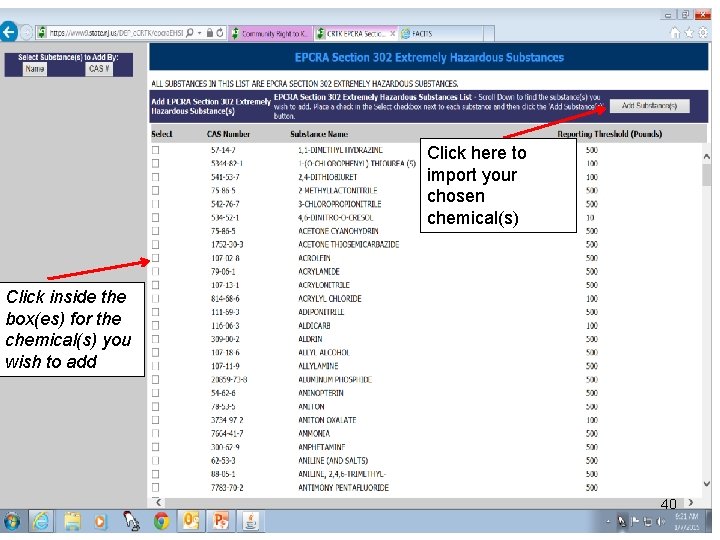The height and width of the screenshot is (540, 720).
Task: Click the penguin app icon on taskbar
Action: pyautogui.click(x=131, y=522)
